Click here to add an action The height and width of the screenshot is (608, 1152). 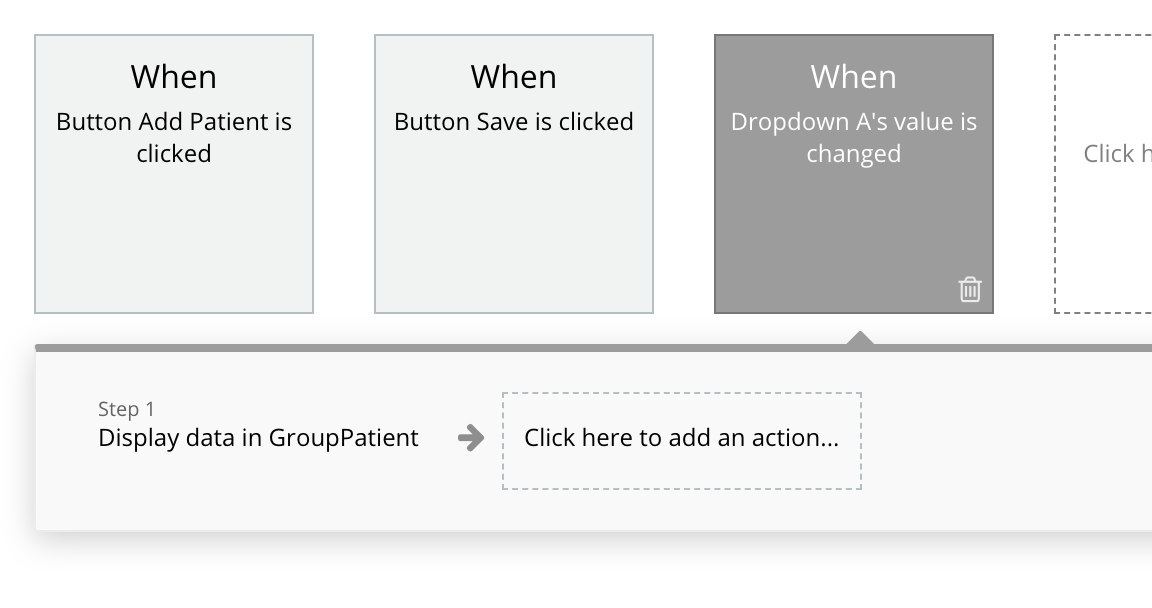click(681, 438)
